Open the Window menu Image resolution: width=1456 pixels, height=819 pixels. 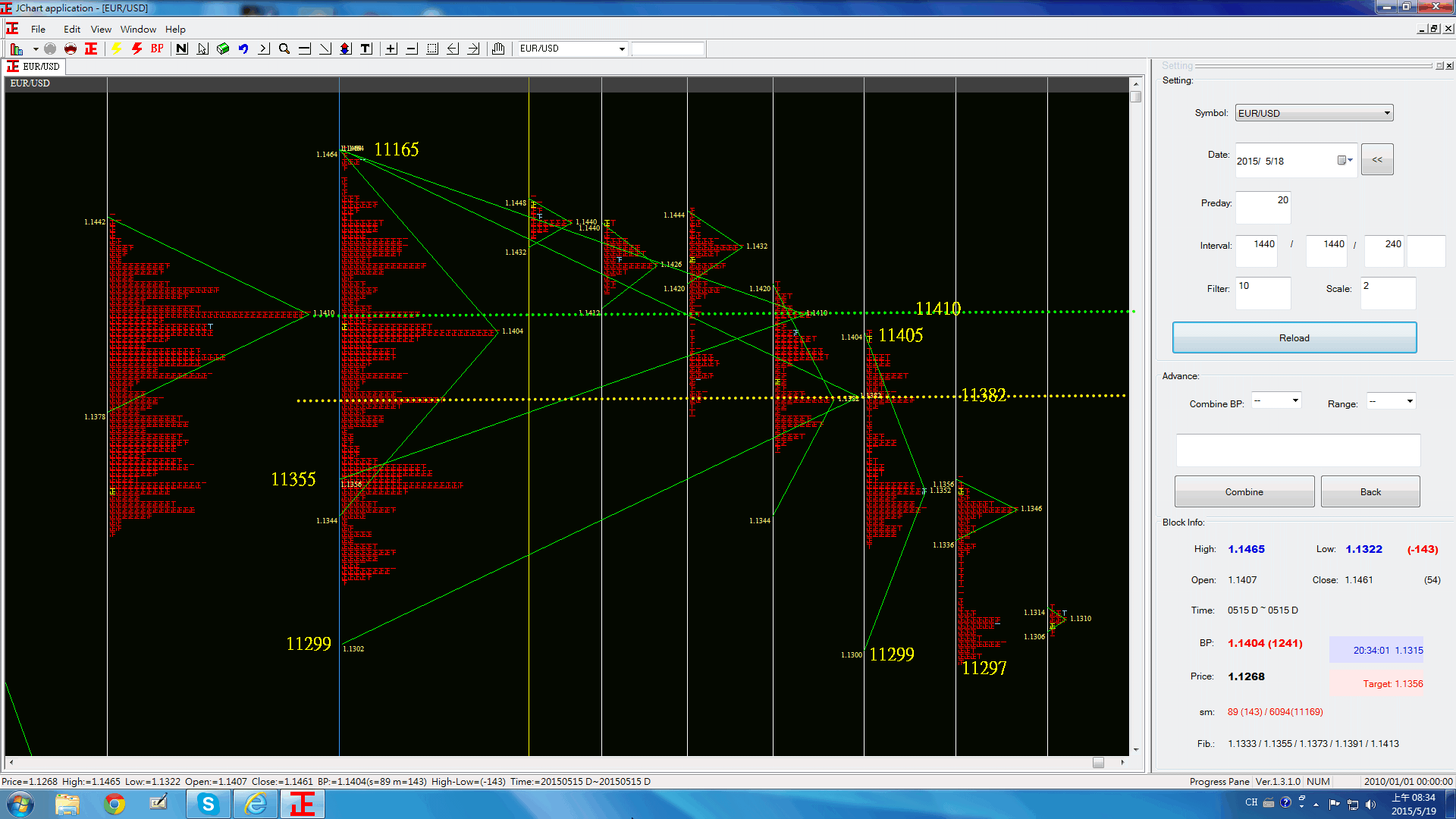[138, 30]
